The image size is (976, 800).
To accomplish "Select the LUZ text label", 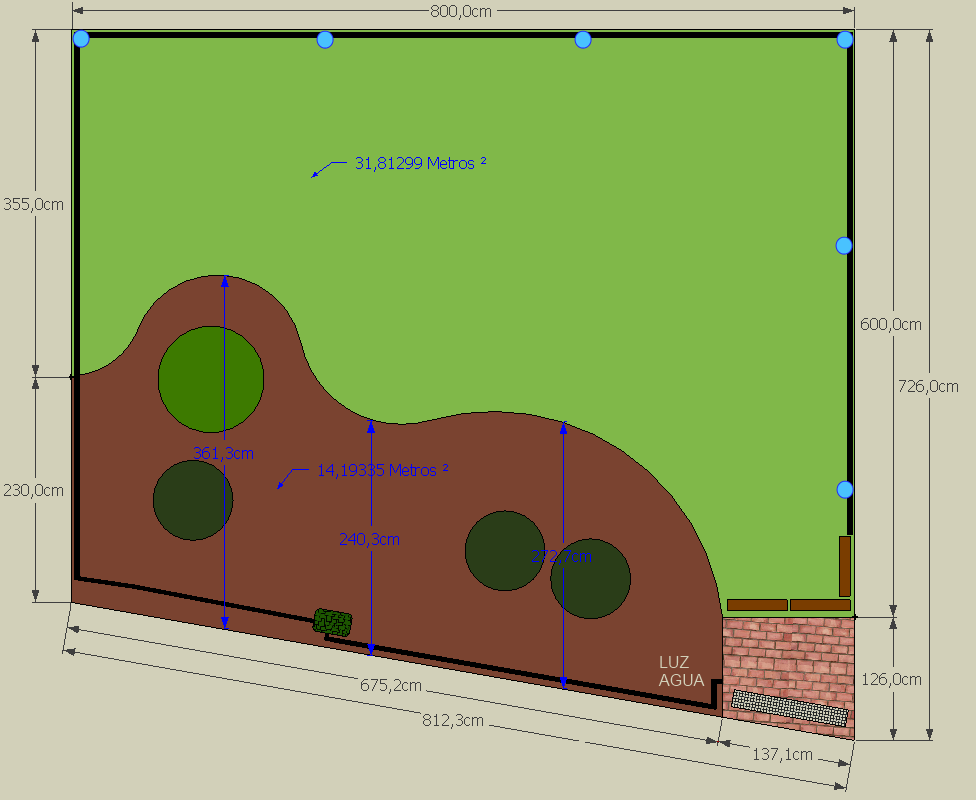I will click(x=674, y=662).
